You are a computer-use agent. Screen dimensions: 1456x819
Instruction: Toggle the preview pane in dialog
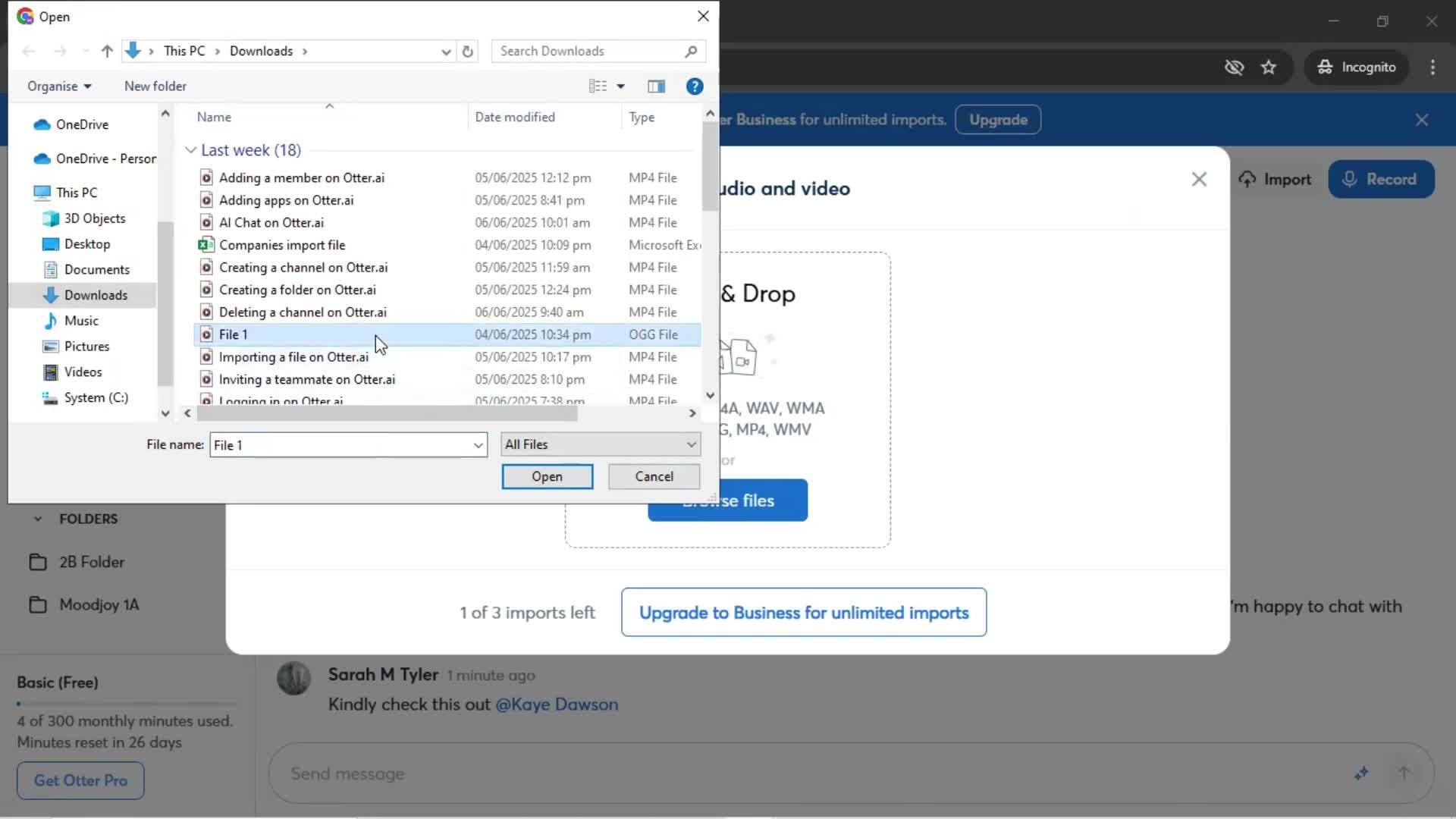(656, 86)
